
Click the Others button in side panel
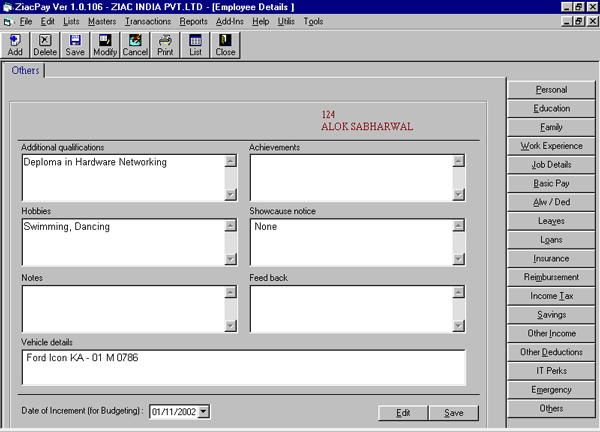click(x=551, y=408)
